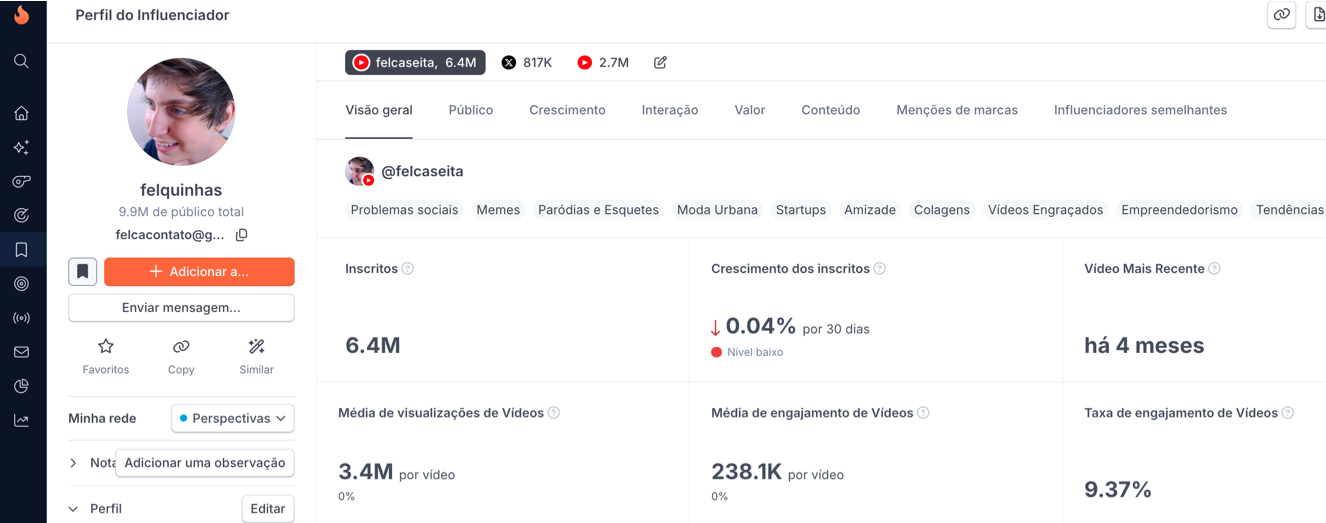Open the home icon in the sidebar
This screenshot has height=523, width=1326.
(21, 113)
